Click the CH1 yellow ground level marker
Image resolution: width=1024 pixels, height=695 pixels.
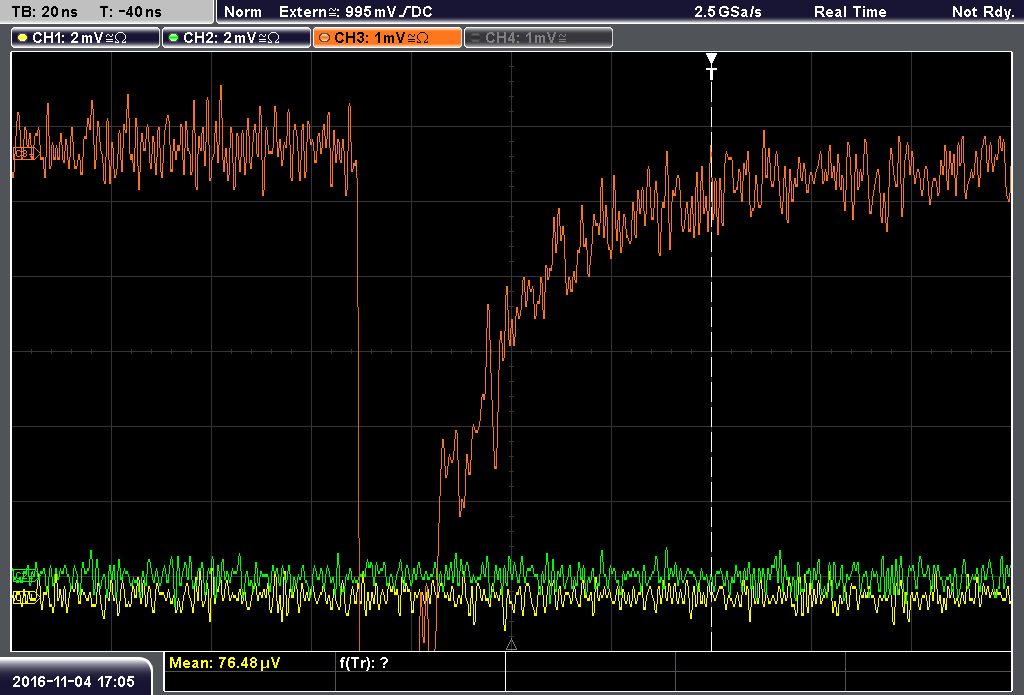25,597
